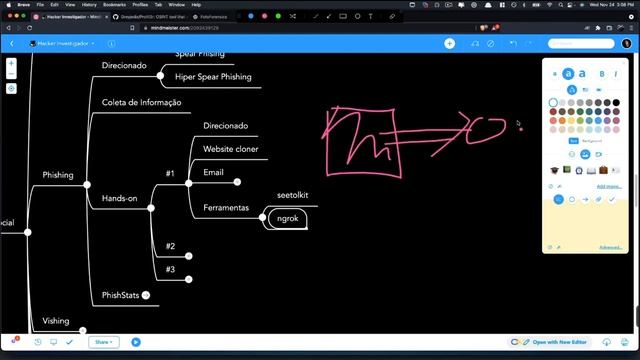Open the notifications icon in footer
The width and height of the screenshot is (640, 360).
click(x=15, y=340)
